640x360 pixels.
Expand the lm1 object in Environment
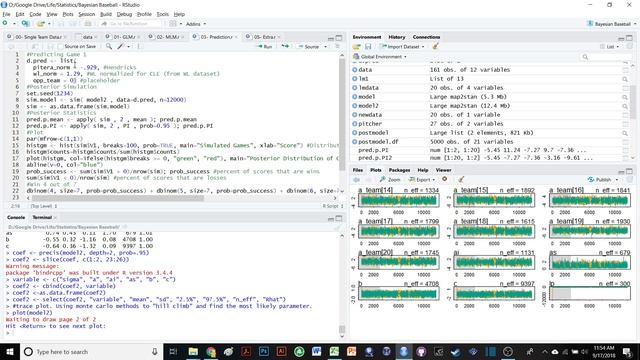[x=355, y=79]
